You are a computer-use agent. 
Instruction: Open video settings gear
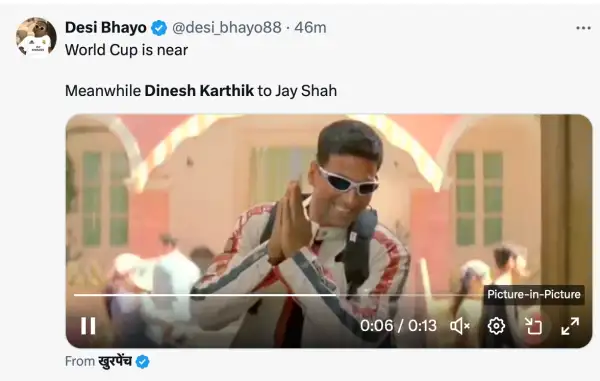pos(496,326)
